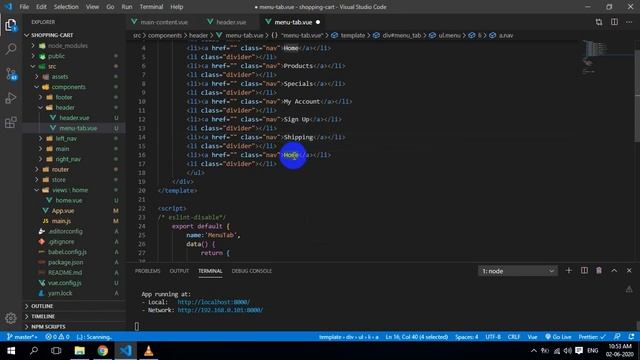Image resolution: width=640 pixels, height=360 pixels.
Task: Click errors and warnings count in status bar
Action: click(x=57, y=337)
